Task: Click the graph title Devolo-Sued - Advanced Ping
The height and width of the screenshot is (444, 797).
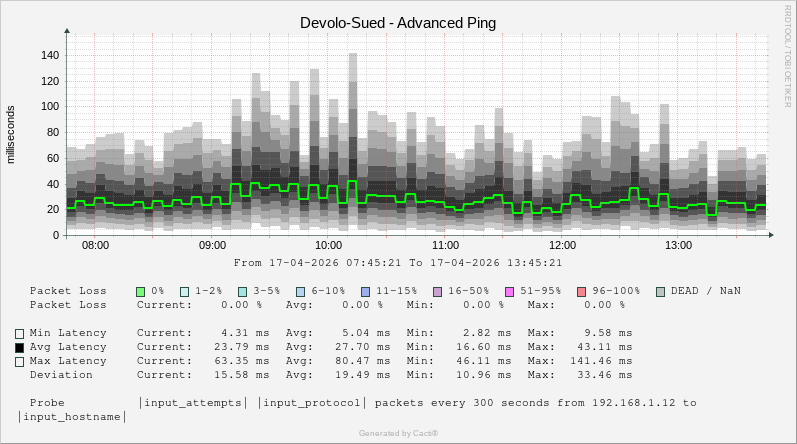Action: (x=398, y=22)
